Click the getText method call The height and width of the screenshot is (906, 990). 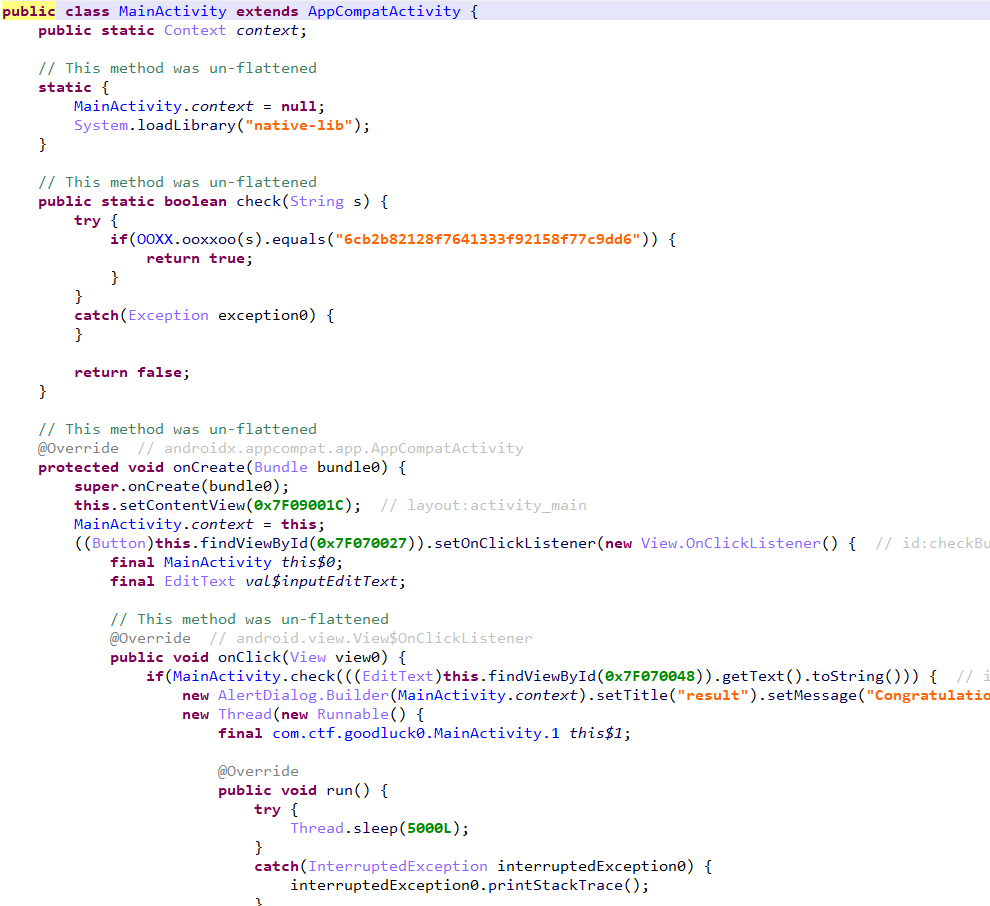pos(753,676)
